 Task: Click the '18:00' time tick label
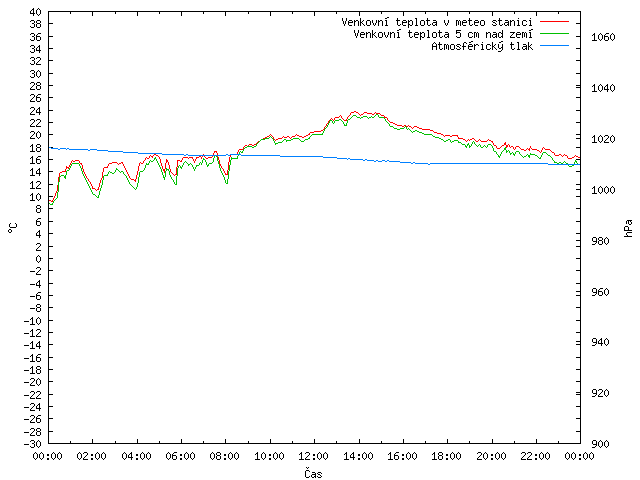click(447, 456)
